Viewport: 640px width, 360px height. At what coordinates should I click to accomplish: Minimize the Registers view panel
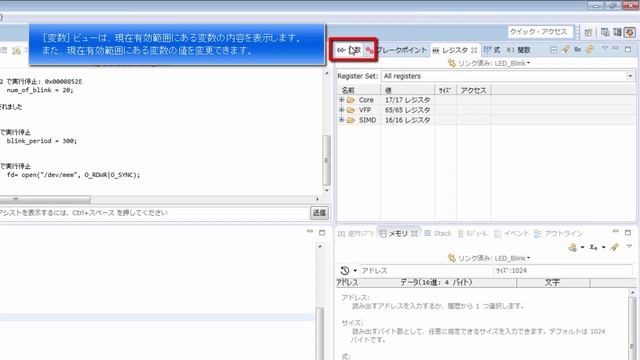click(x=616, y=49)
